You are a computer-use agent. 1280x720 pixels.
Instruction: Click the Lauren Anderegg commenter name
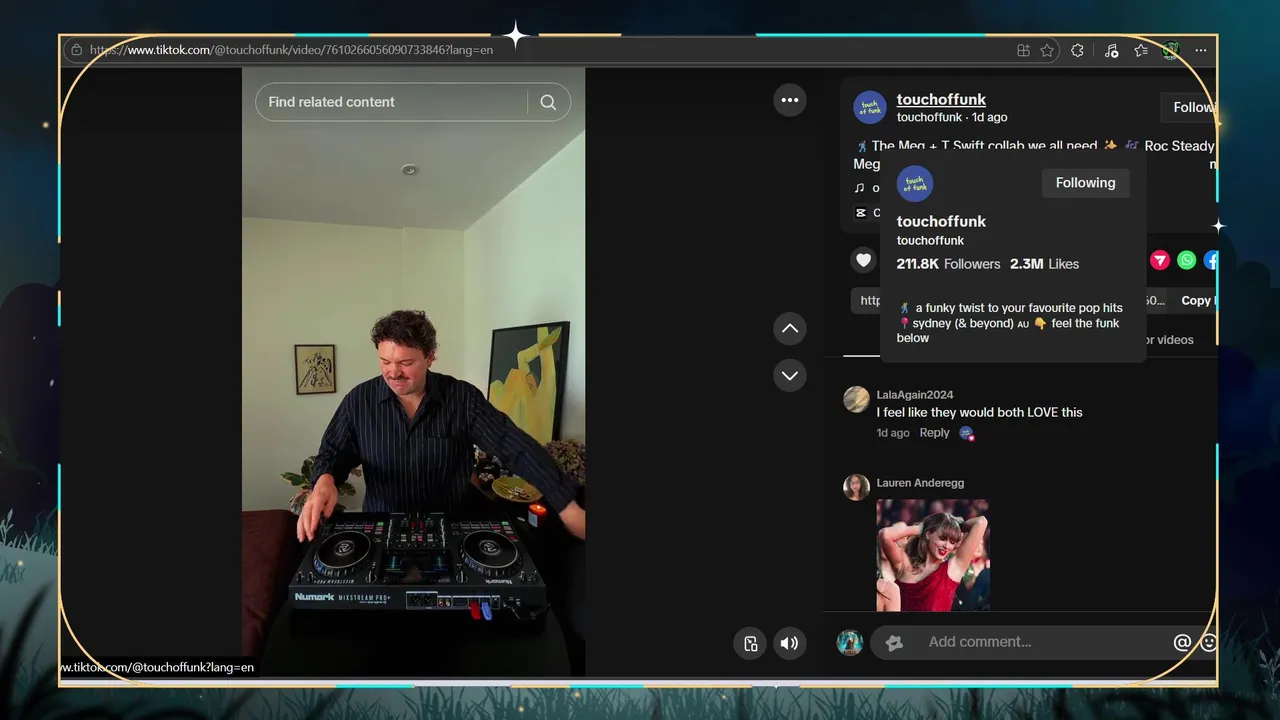pos(920,483)
